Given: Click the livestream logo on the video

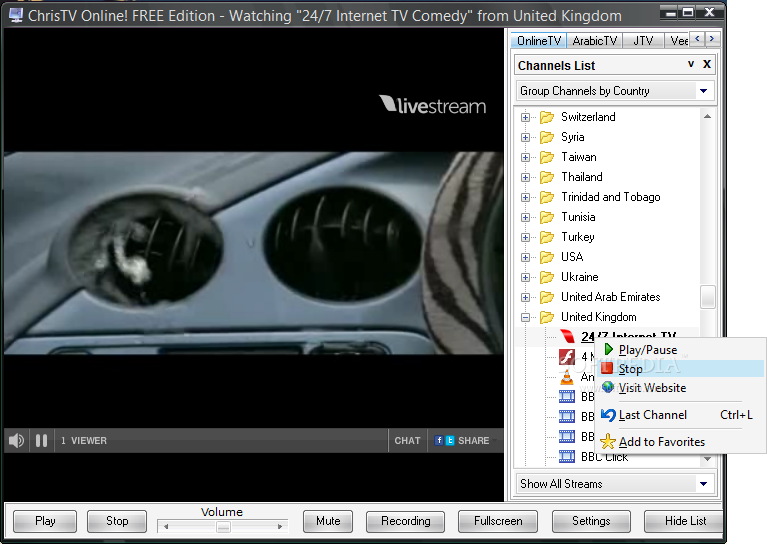Looking at the screenshot, I should coord(432,105).
